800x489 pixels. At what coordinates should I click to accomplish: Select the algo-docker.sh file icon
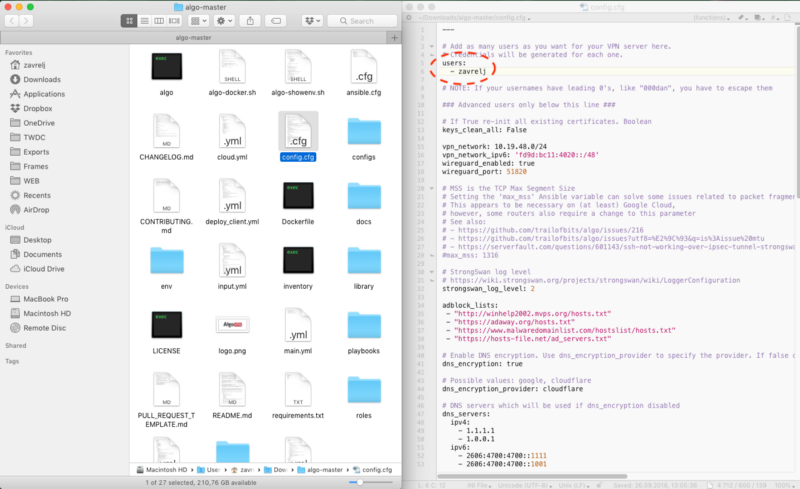click(232, 67)
